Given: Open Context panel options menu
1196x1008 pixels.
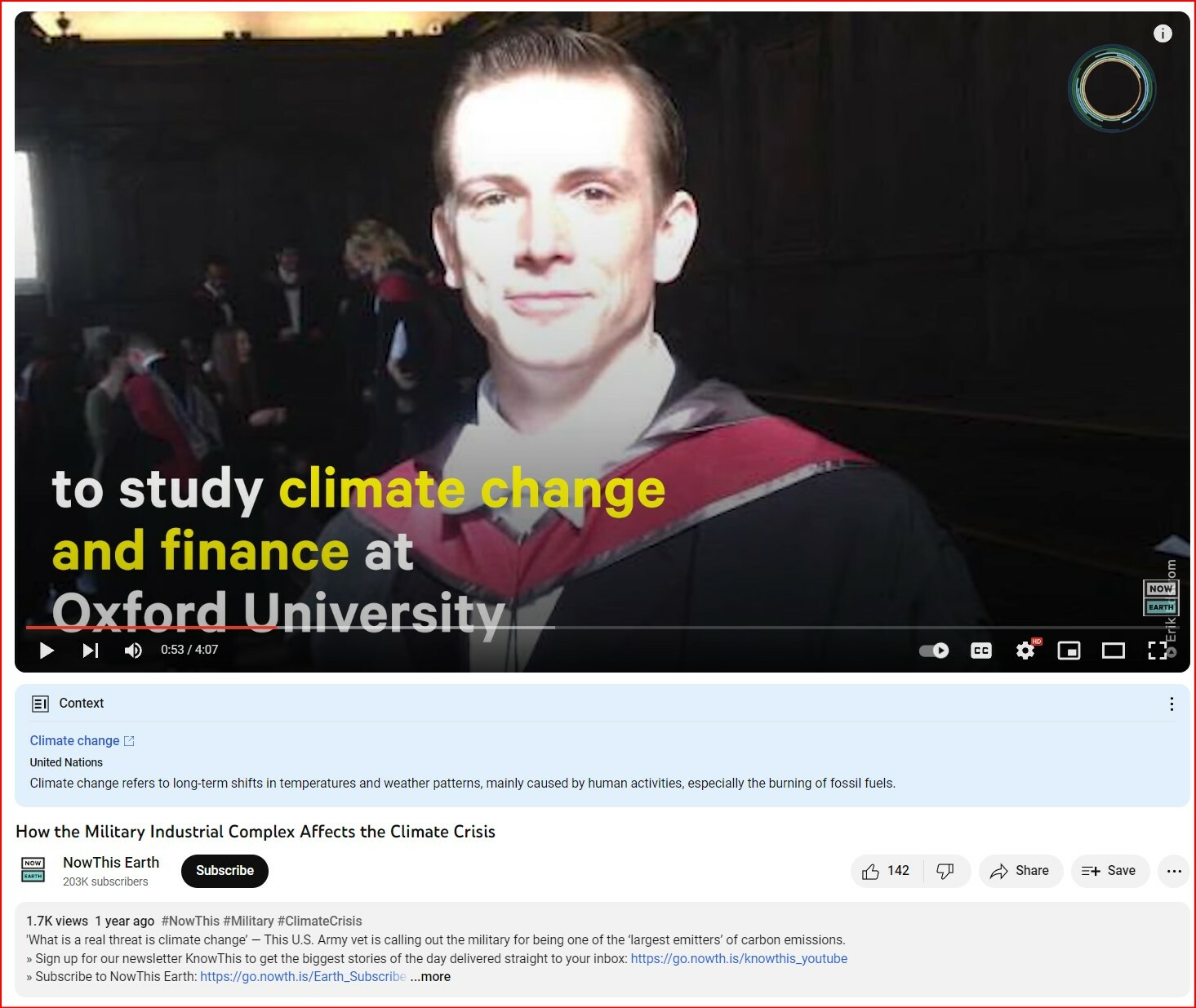Looking at the screenshot, I should pos(1172,704).
